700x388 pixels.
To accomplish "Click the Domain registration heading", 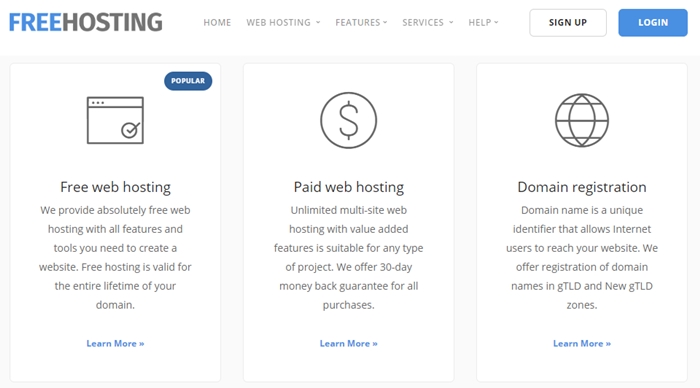I will [x=582, y=187].
